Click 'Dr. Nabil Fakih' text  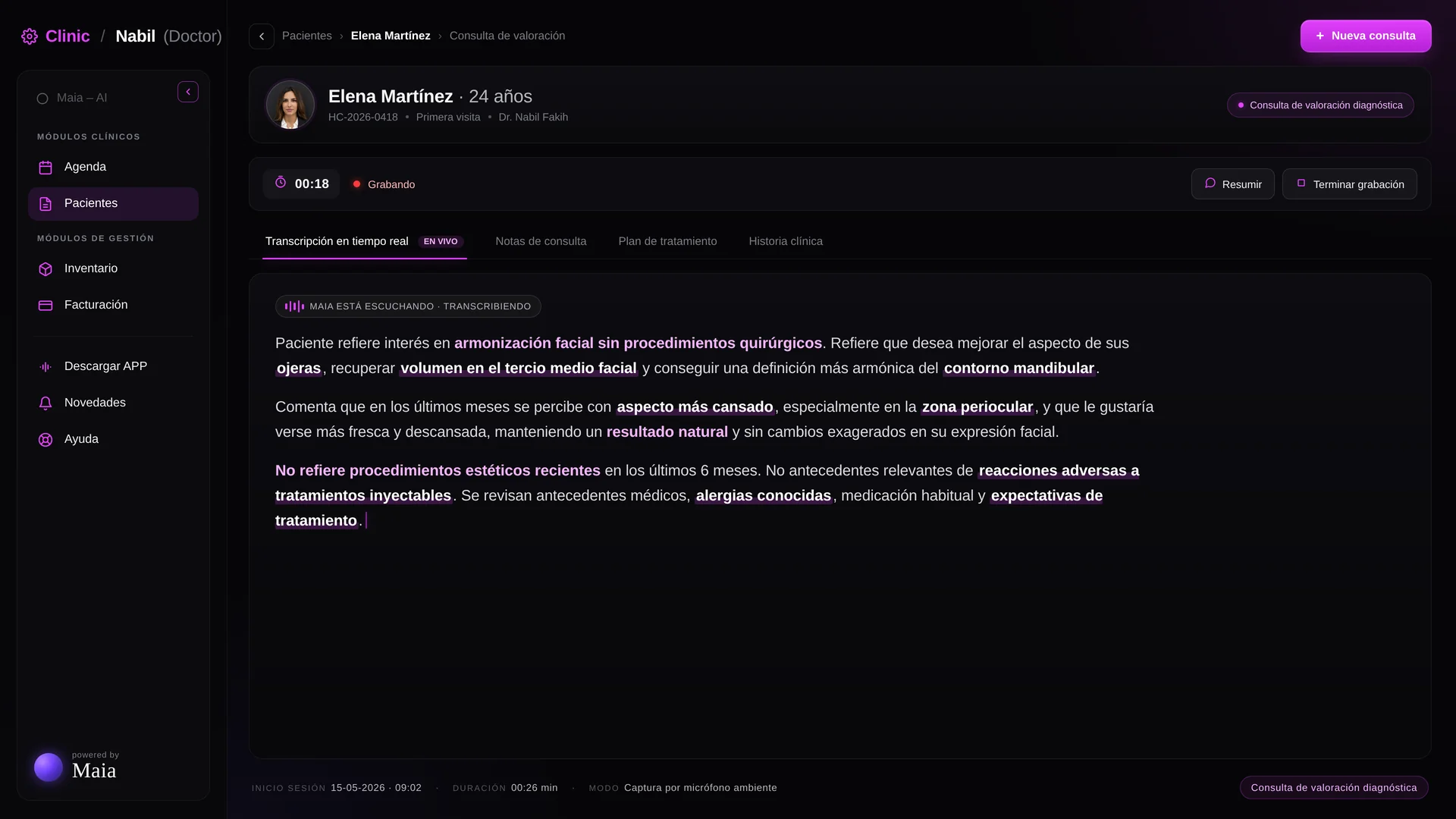[x=533, y=118]
